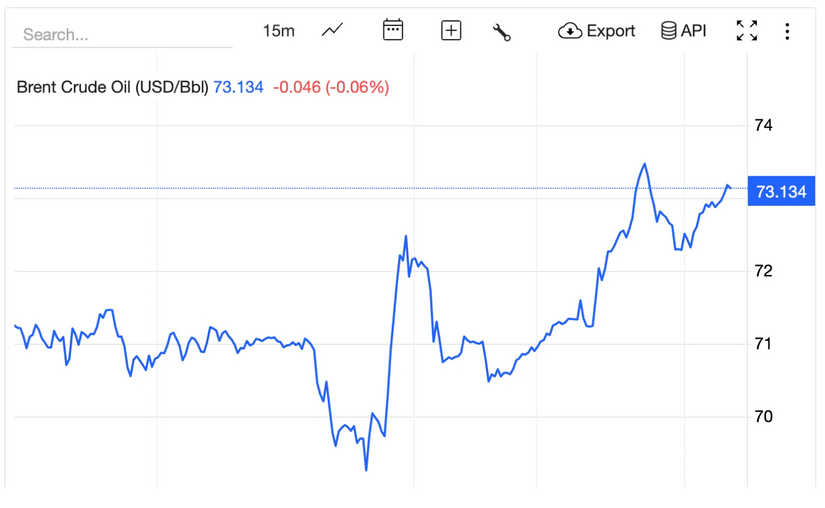Open the three-dot more options menu
825x508 pixels.
[787, 32]
